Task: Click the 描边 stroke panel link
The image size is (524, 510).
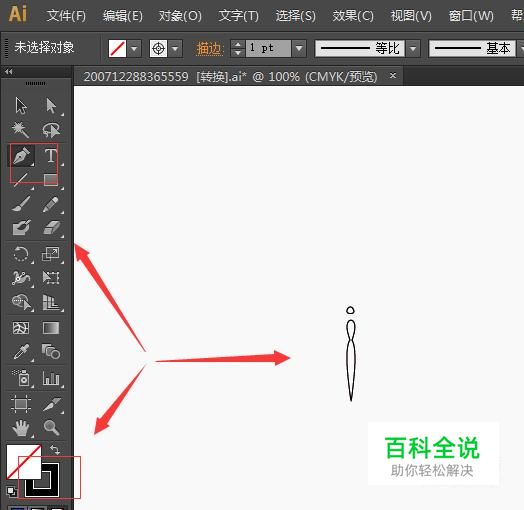Action: click(x=209, y=49)
